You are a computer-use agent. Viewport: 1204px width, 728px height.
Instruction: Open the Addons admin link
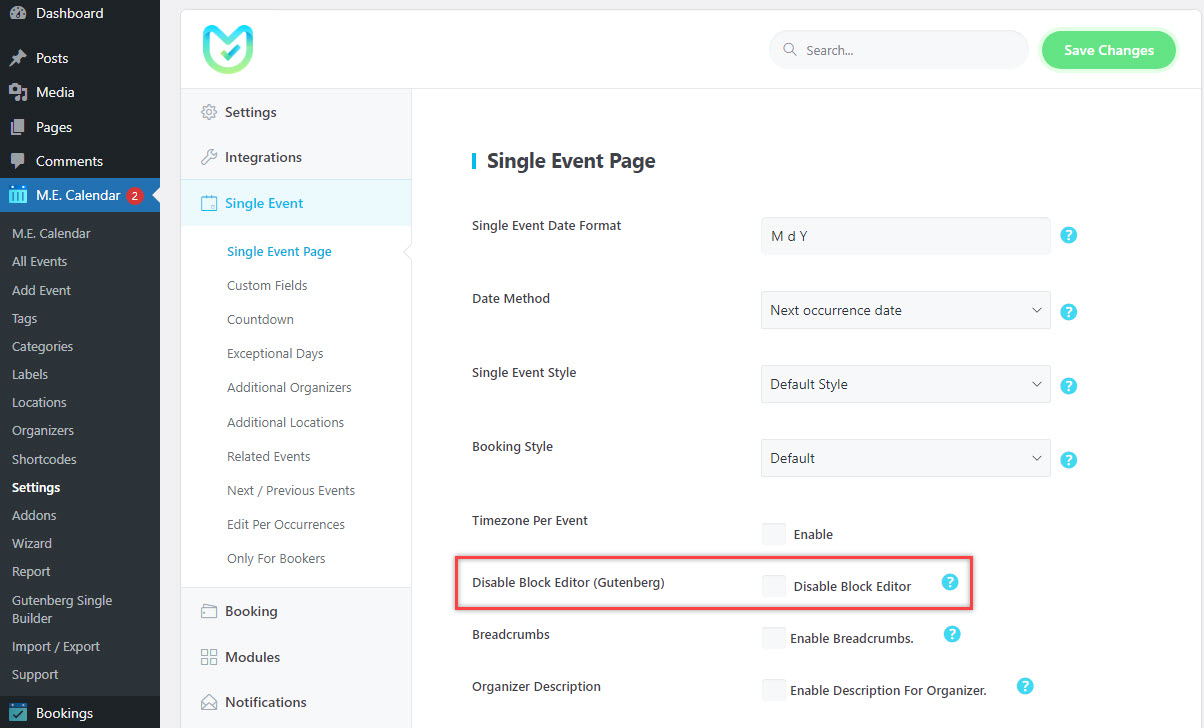point(34,516)
